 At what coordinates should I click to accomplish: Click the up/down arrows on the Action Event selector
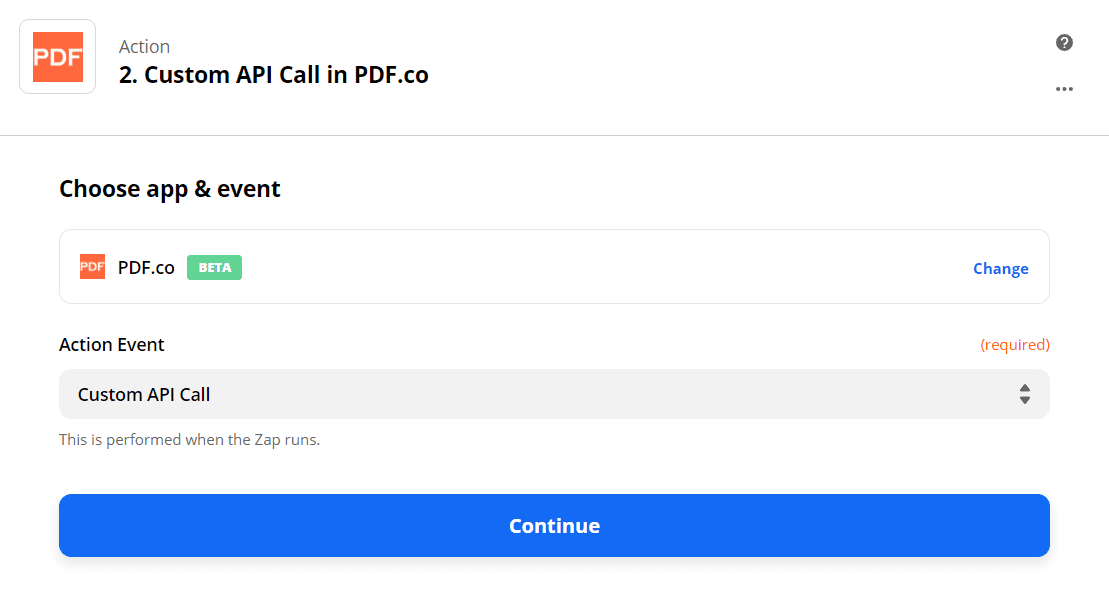1025,394
